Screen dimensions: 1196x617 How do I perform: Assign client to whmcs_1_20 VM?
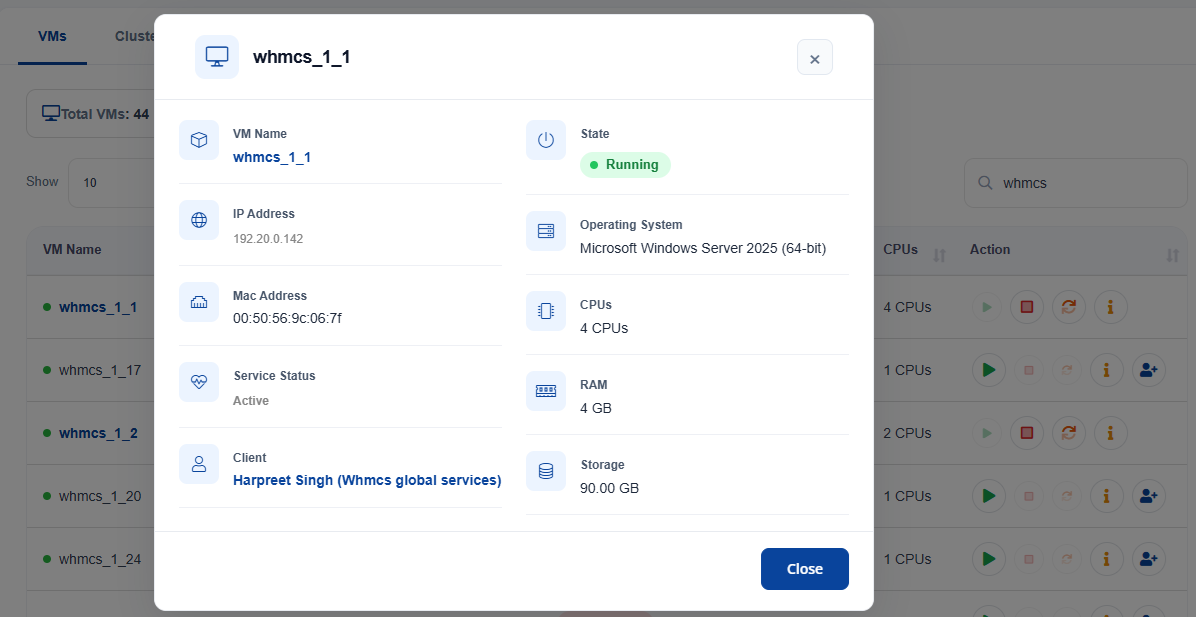(x=1149, y=496)
